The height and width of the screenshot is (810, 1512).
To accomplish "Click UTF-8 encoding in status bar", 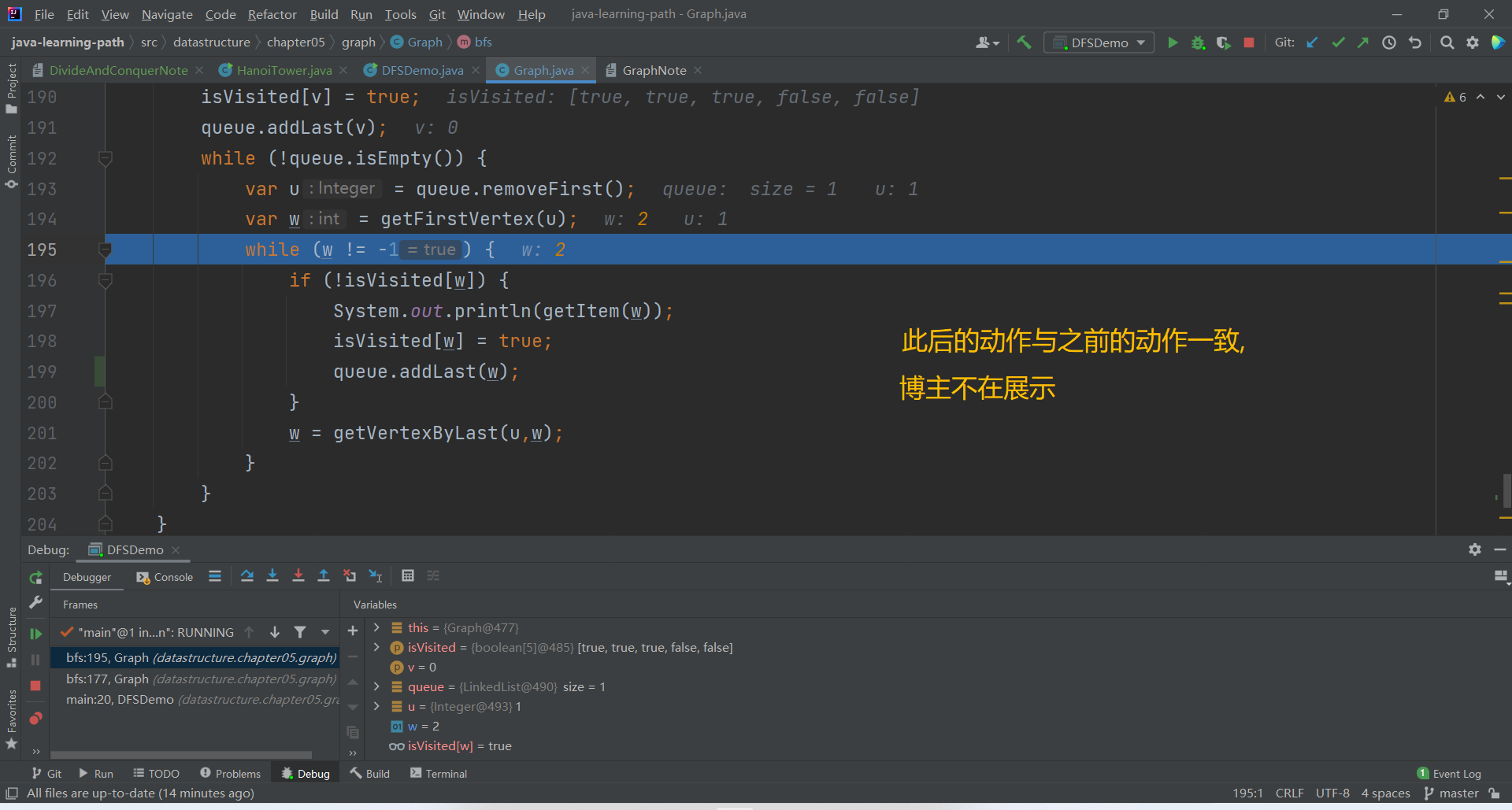I will 1332,793.
